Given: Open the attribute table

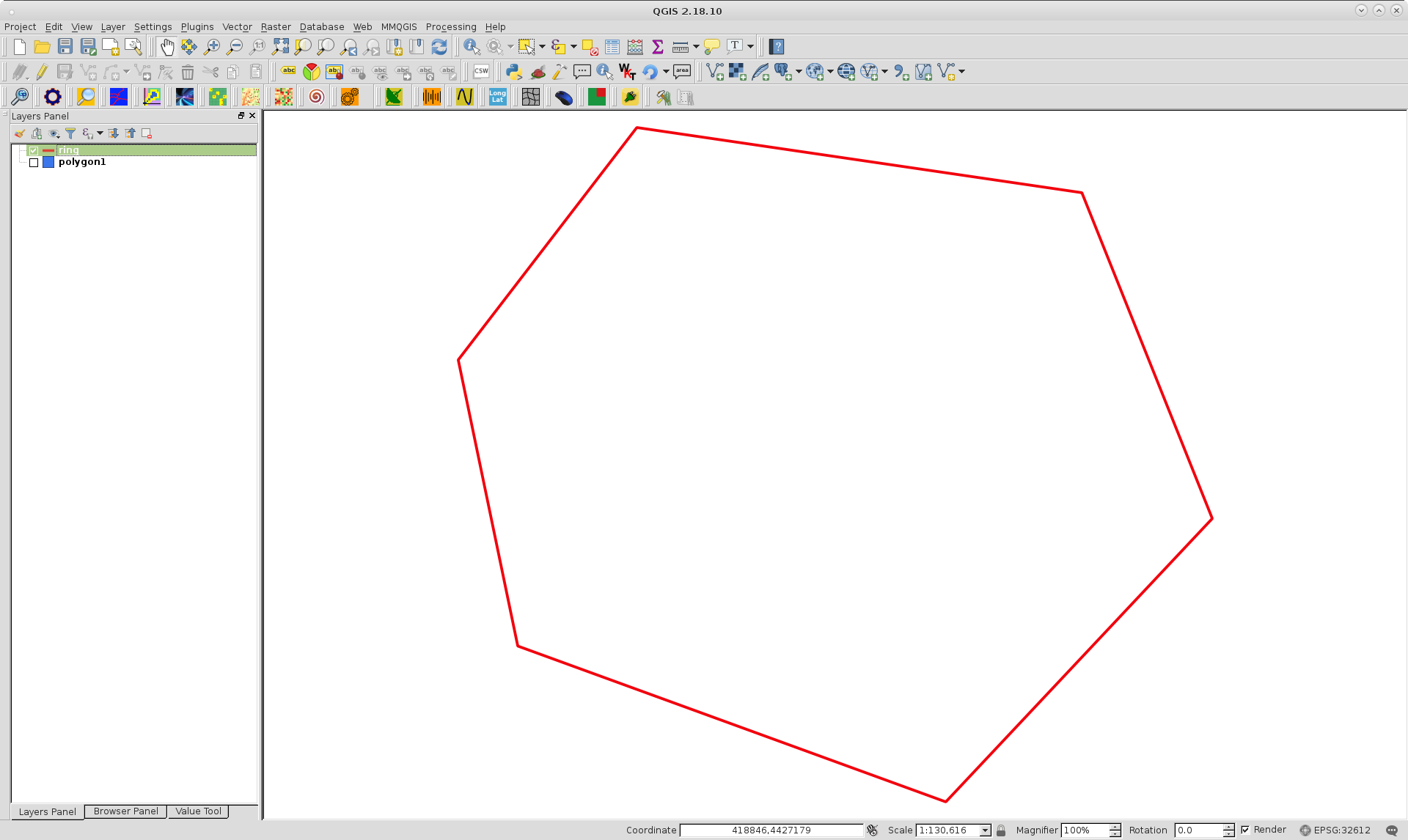Looking at the screenshot, I should click(x=612, y=47).
